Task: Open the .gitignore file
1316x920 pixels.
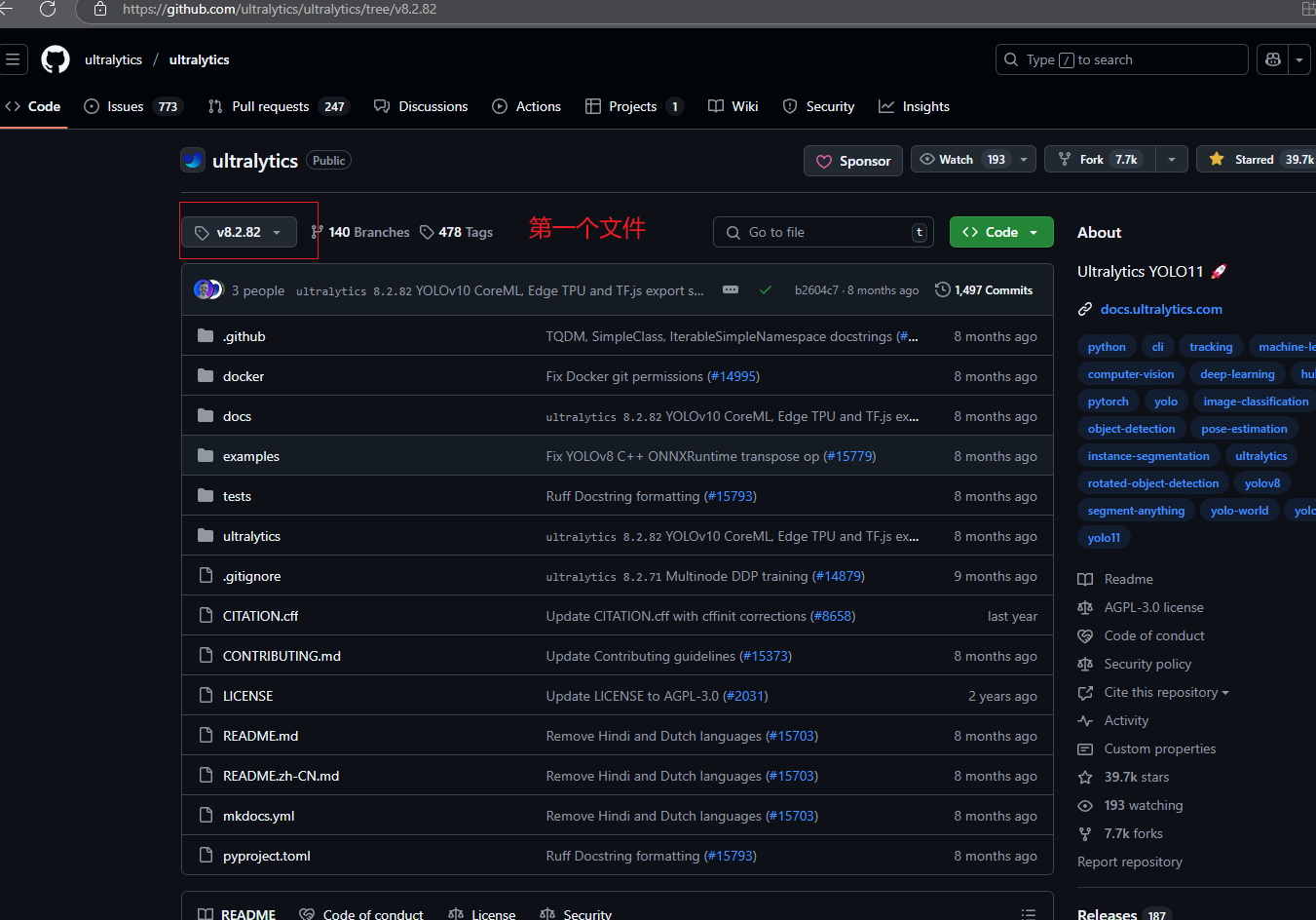Action: coord(251,576)
